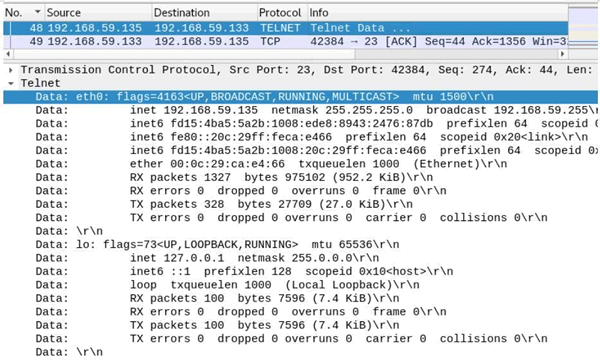Select the lo flags=73 loopback line
600x360 pixels.
tap(300, 244)
